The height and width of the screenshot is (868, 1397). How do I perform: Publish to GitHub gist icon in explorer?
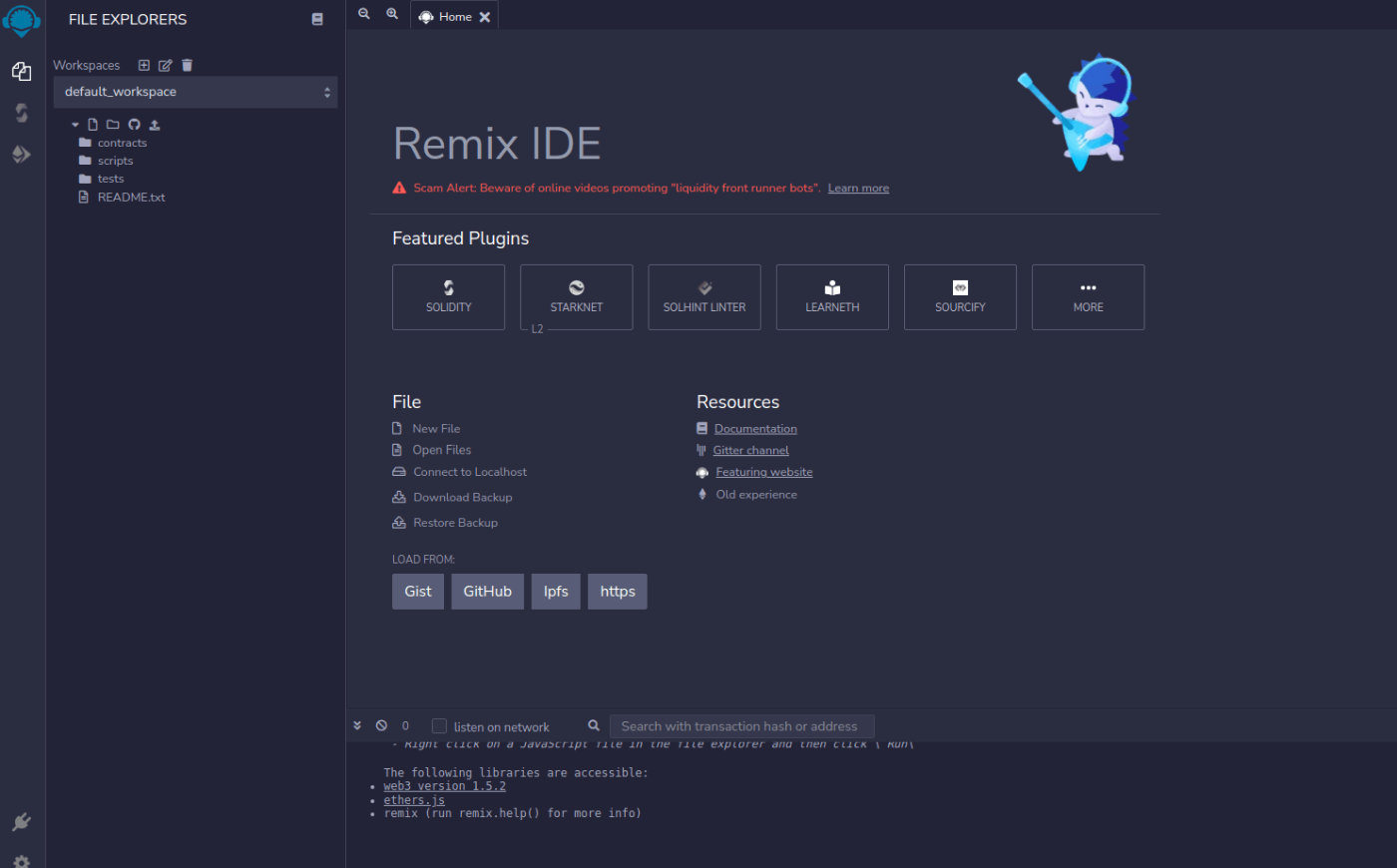[x=134, y=125]
